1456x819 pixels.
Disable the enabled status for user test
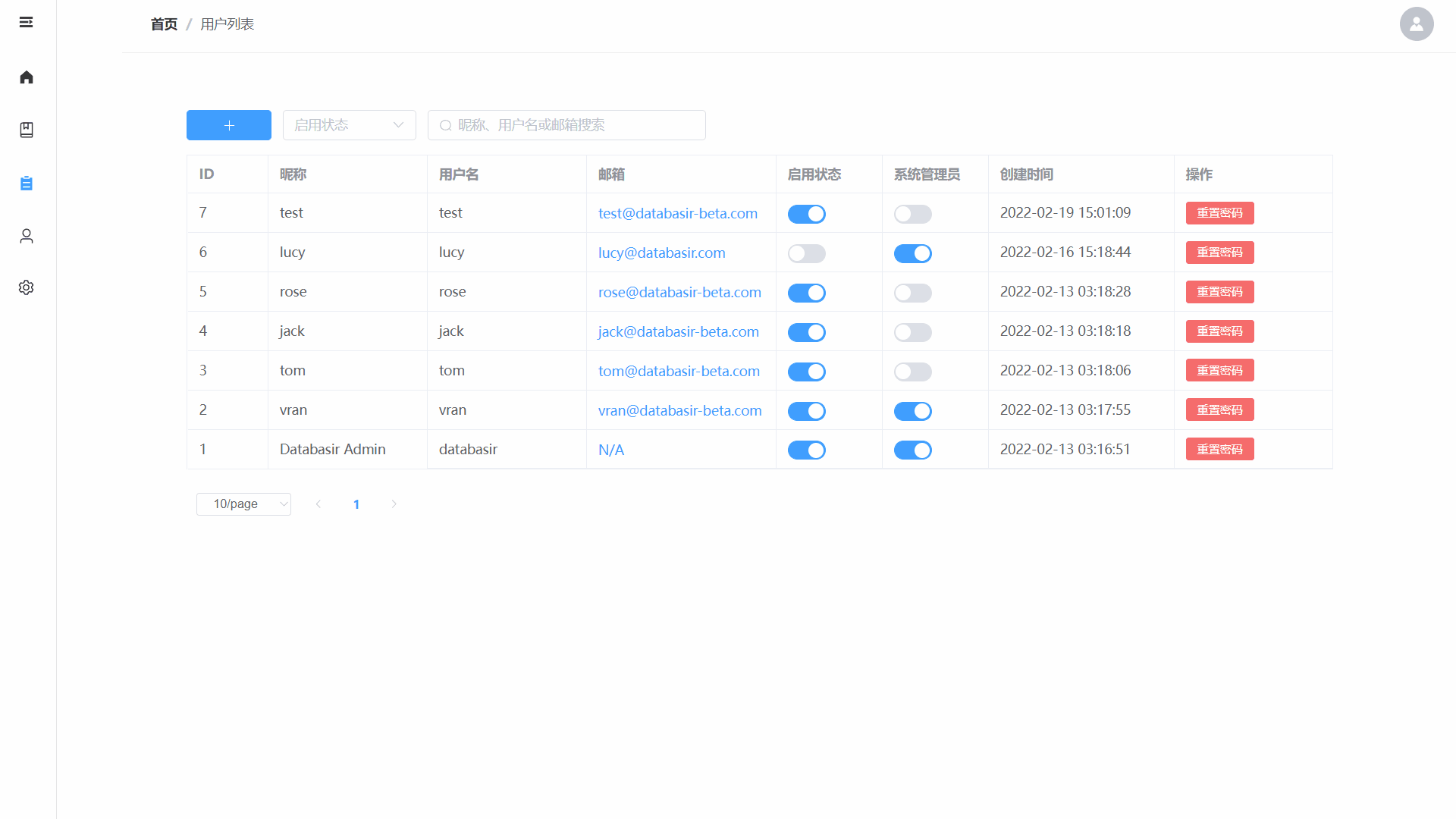806,214
